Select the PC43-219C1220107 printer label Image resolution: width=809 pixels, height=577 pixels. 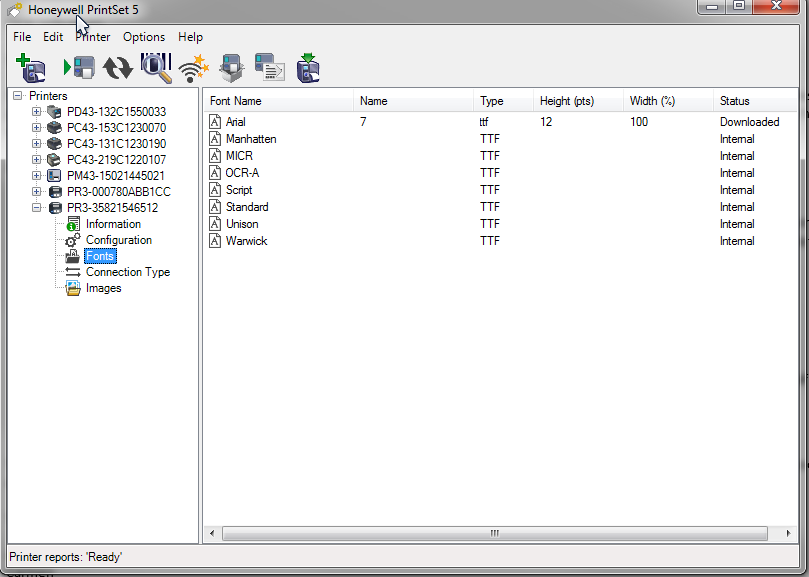[117, 159]
